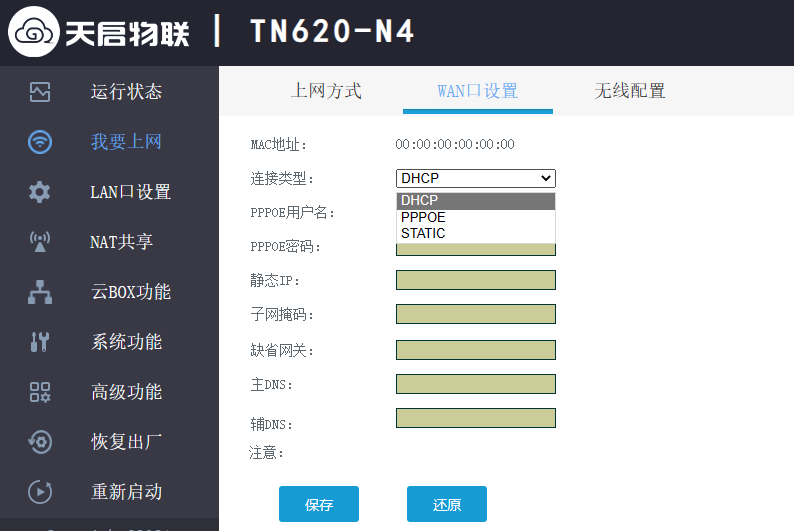Choose DHCP in the dropdown list
This screenshot has height=531, width=794.
[475, 200]
